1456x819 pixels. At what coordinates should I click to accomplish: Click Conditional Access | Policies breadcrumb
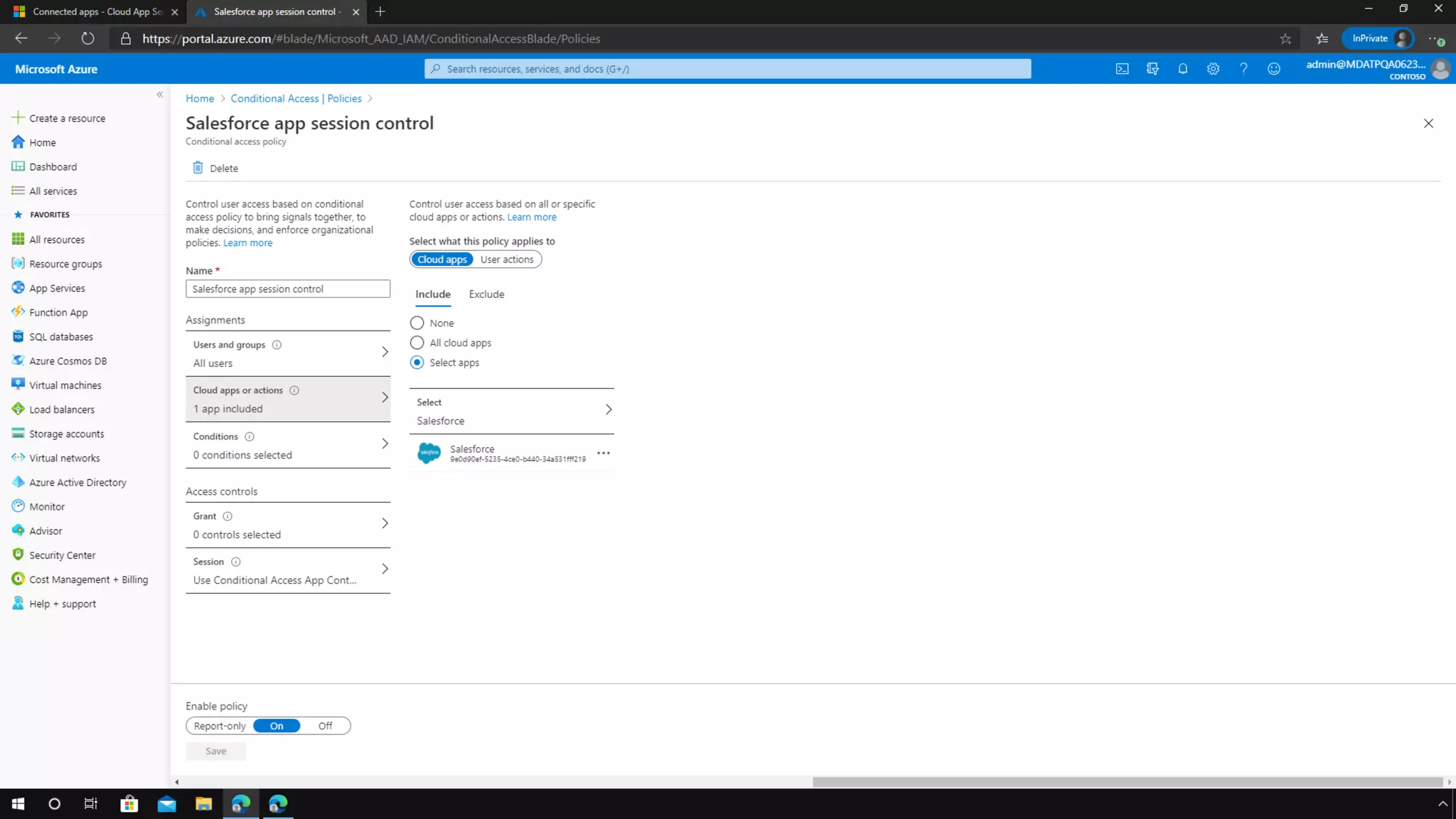[x=296, y=98]
